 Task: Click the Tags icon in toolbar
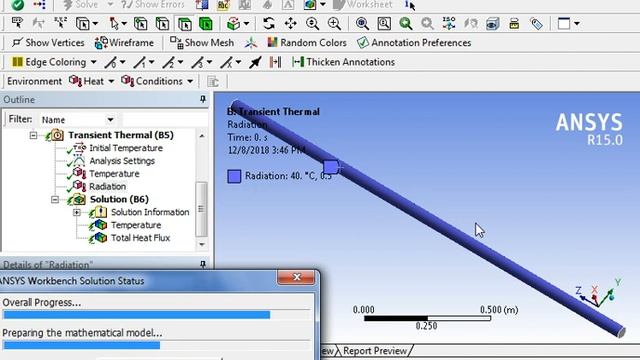536,23
